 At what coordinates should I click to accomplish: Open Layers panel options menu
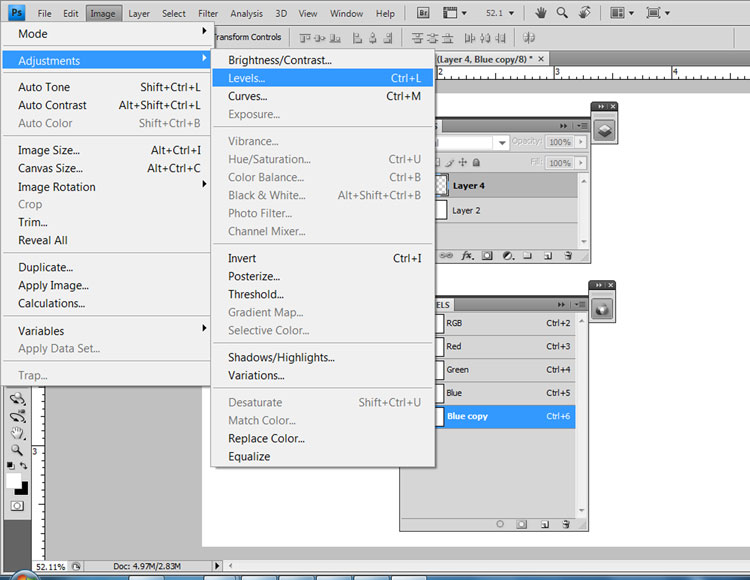point(582,126)
